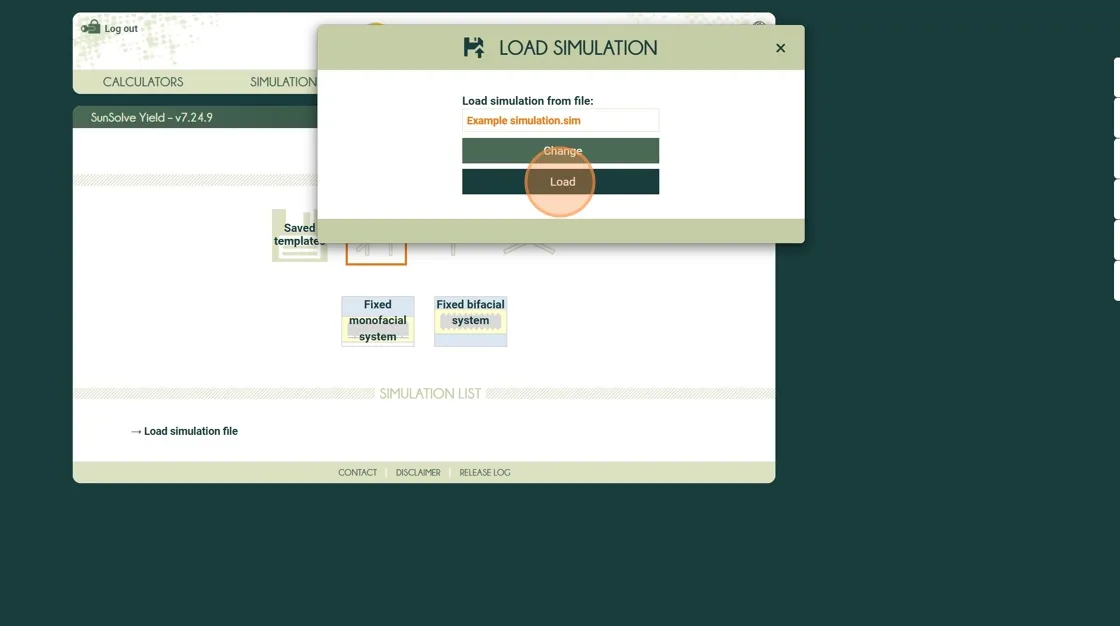Open the Saved templates icon

point(298,236)
